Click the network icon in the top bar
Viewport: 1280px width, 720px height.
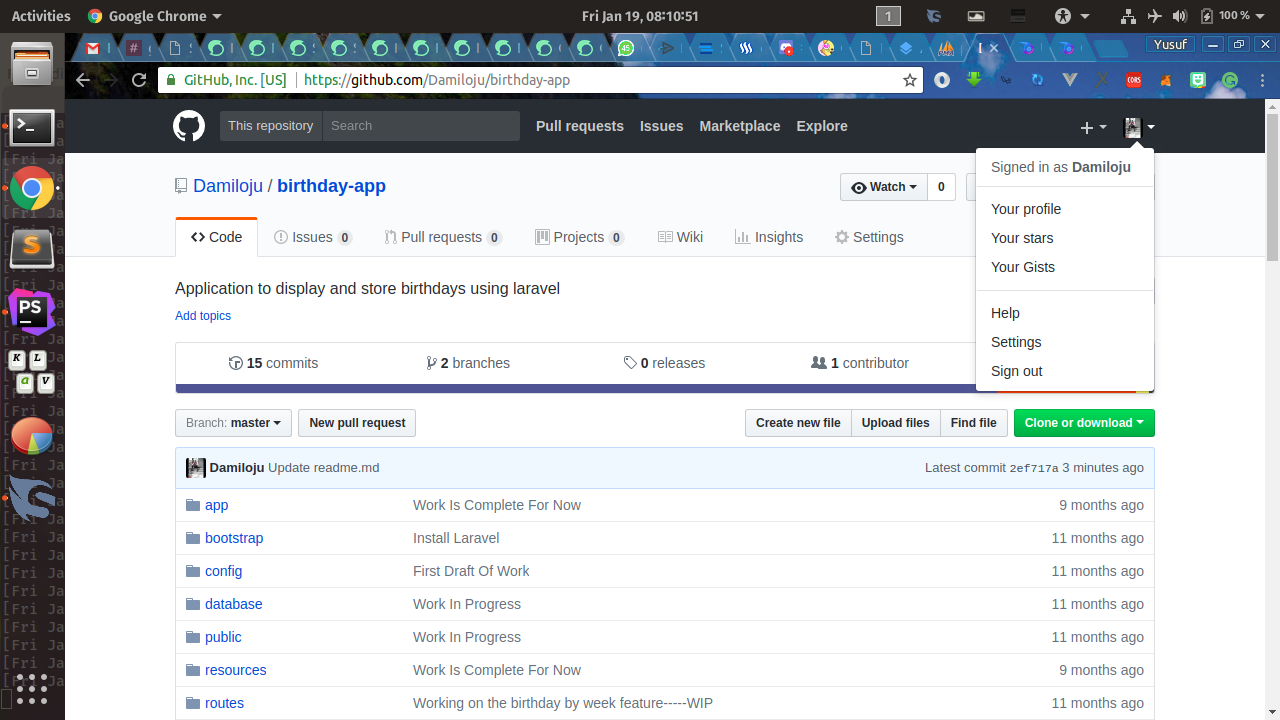pyautogui.click(x=1128, y=16)
